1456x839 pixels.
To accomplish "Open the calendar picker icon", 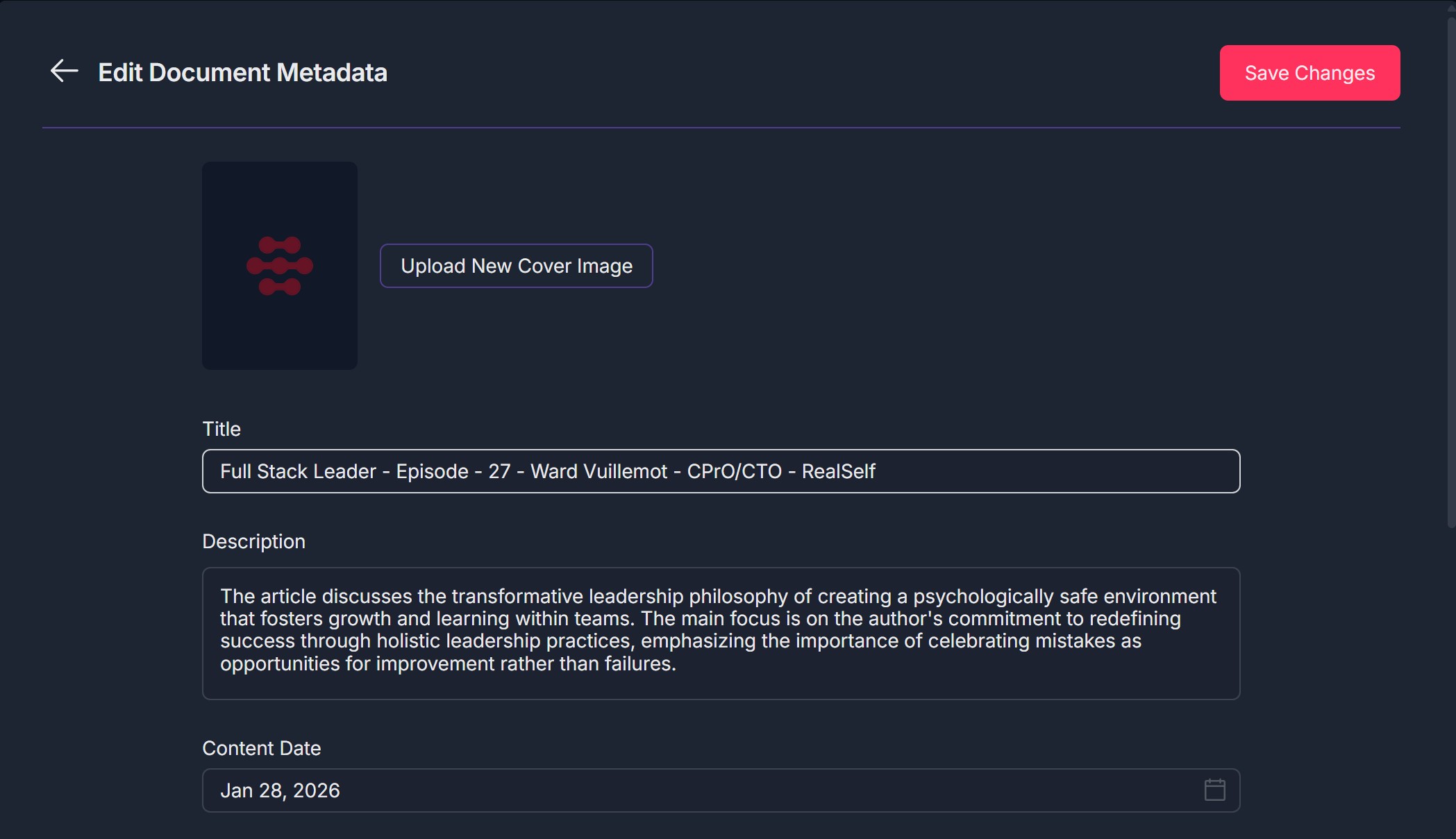I will (1214, 790).
